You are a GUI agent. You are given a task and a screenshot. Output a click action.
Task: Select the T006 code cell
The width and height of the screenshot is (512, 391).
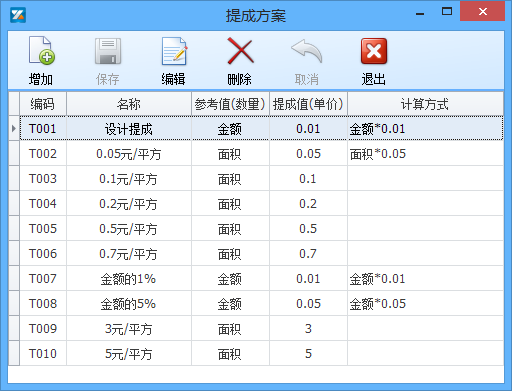pyautogui.click(x=43, y=253)
